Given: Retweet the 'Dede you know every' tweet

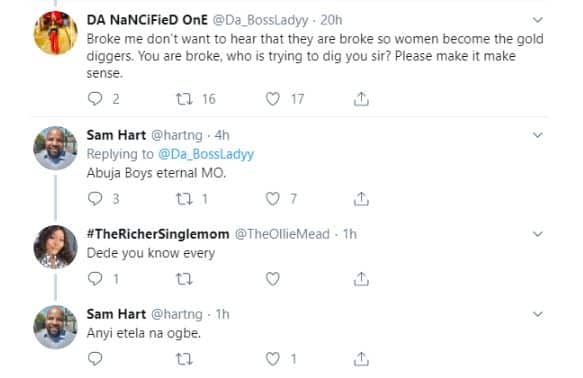Looking at the screenshot, I should (x=184, y=279).
